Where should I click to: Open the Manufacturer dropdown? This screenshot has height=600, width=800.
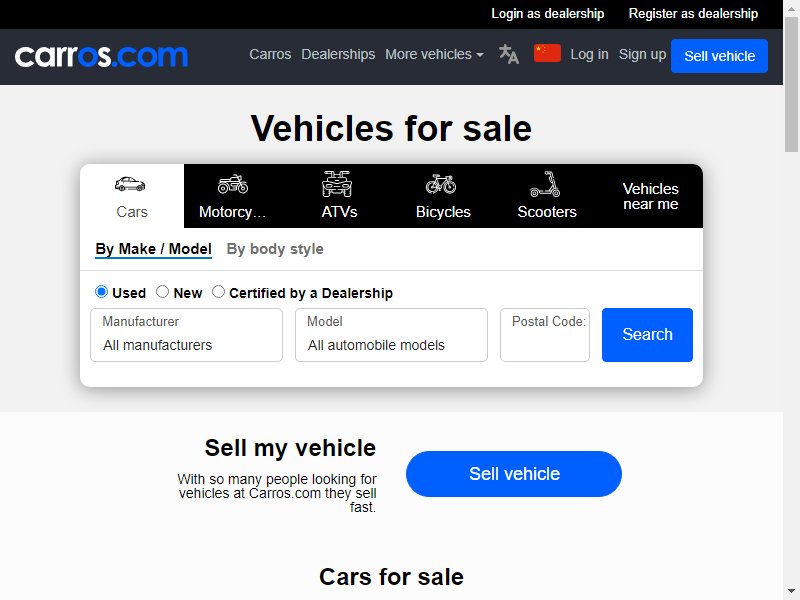[x=186, y=335]
